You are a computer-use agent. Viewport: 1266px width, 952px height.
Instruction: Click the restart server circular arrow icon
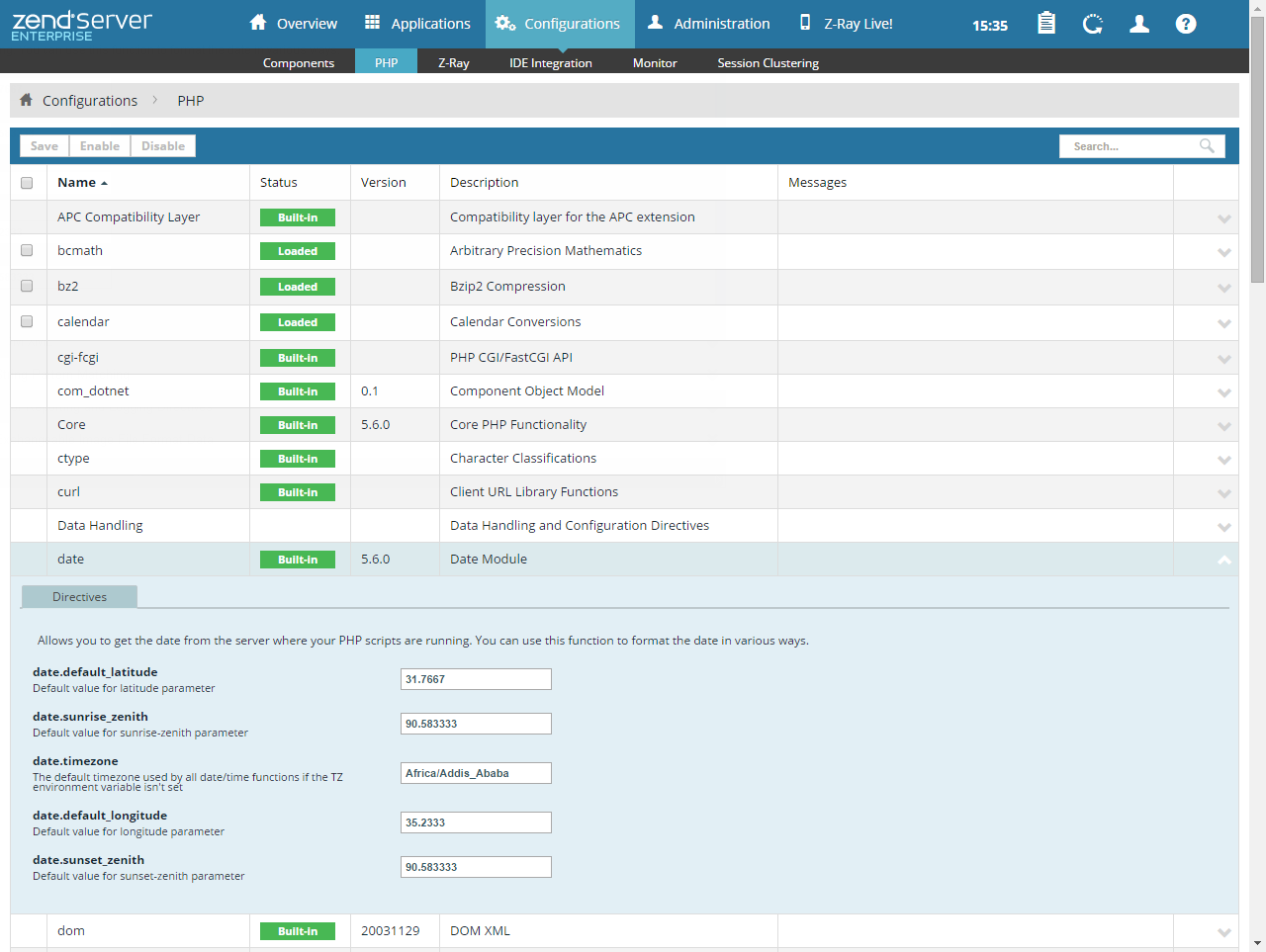(x=1093, y=24)
